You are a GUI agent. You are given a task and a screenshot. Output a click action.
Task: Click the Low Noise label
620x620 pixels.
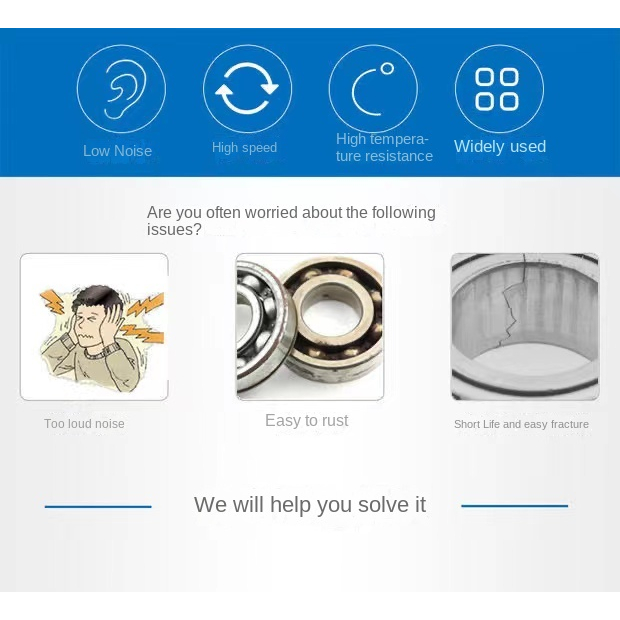[x=117, y=151]
